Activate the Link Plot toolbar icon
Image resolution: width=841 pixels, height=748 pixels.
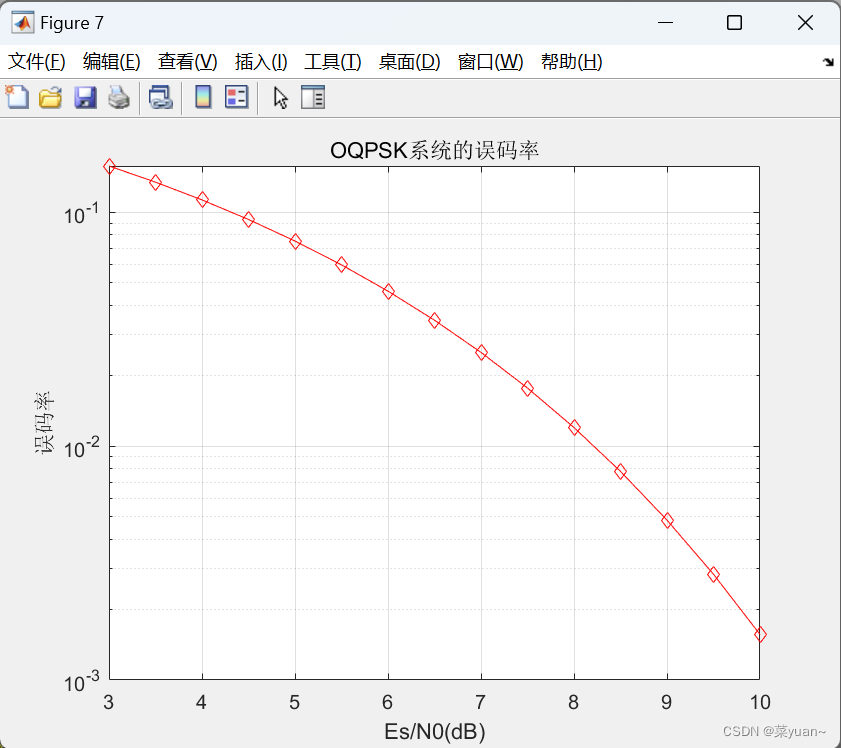coord(161,97)
